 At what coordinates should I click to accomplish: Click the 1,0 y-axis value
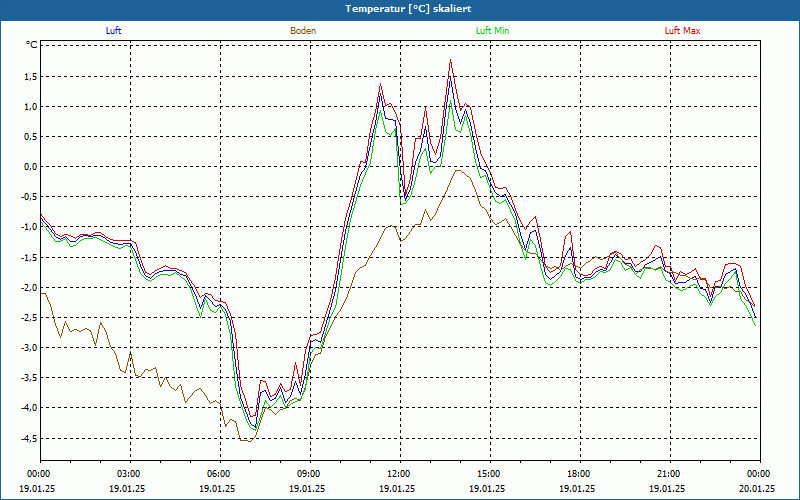coord(31,107)
